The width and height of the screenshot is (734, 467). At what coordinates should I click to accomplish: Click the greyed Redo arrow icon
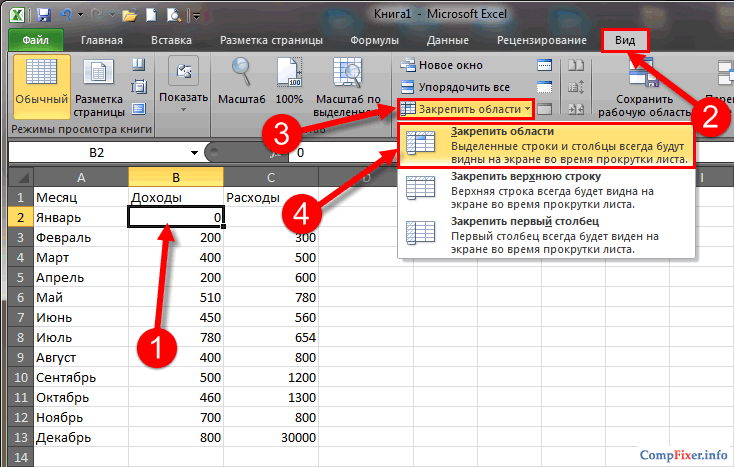point(97,15)
